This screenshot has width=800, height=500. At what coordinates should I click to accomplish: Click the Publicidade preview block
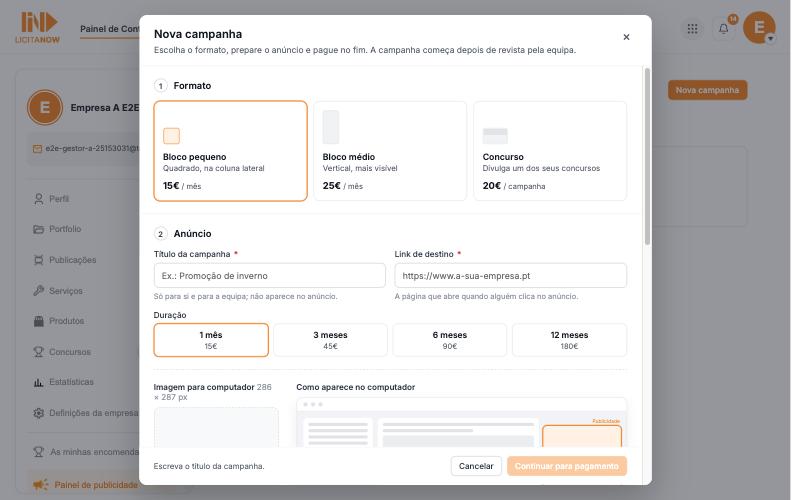(582, 436)
